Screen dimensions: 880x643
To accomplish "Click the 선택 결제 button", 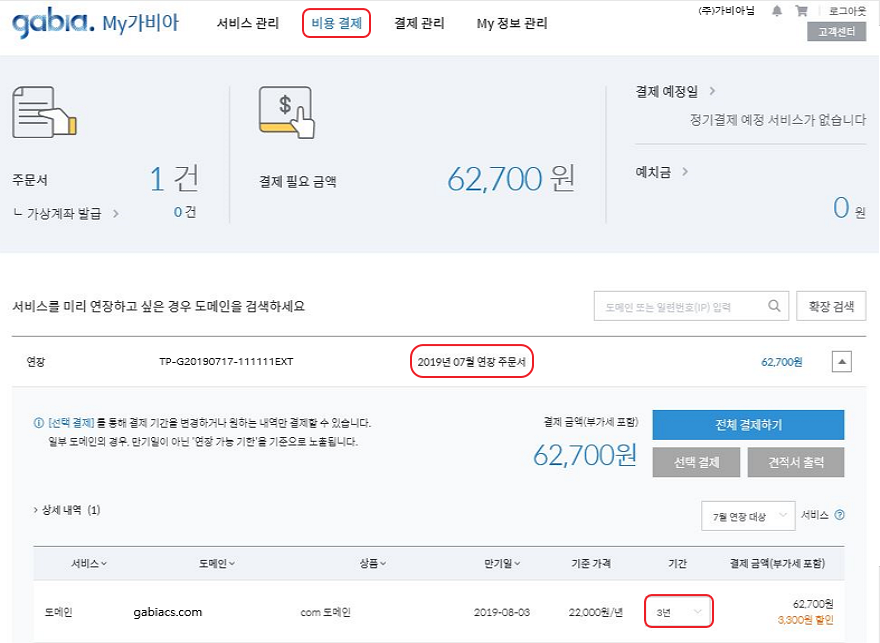I will [696, 462].
